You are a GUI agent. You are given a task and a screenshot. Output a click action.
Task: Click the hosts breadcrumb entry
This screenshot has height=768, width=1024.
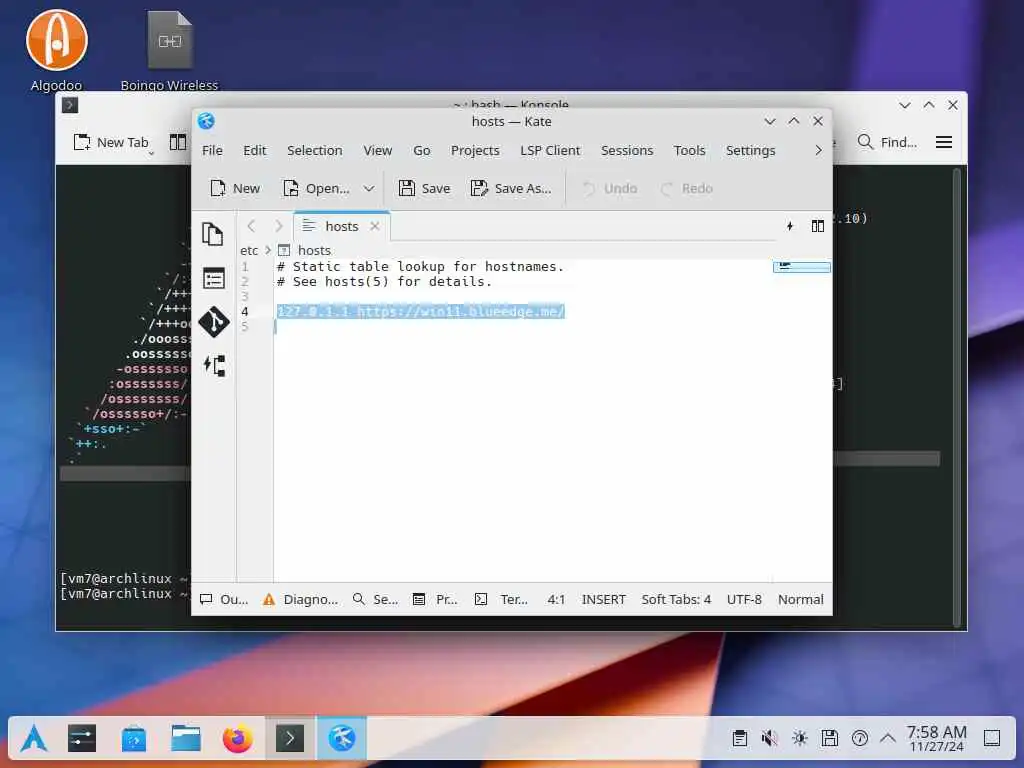tap(314, 251)
